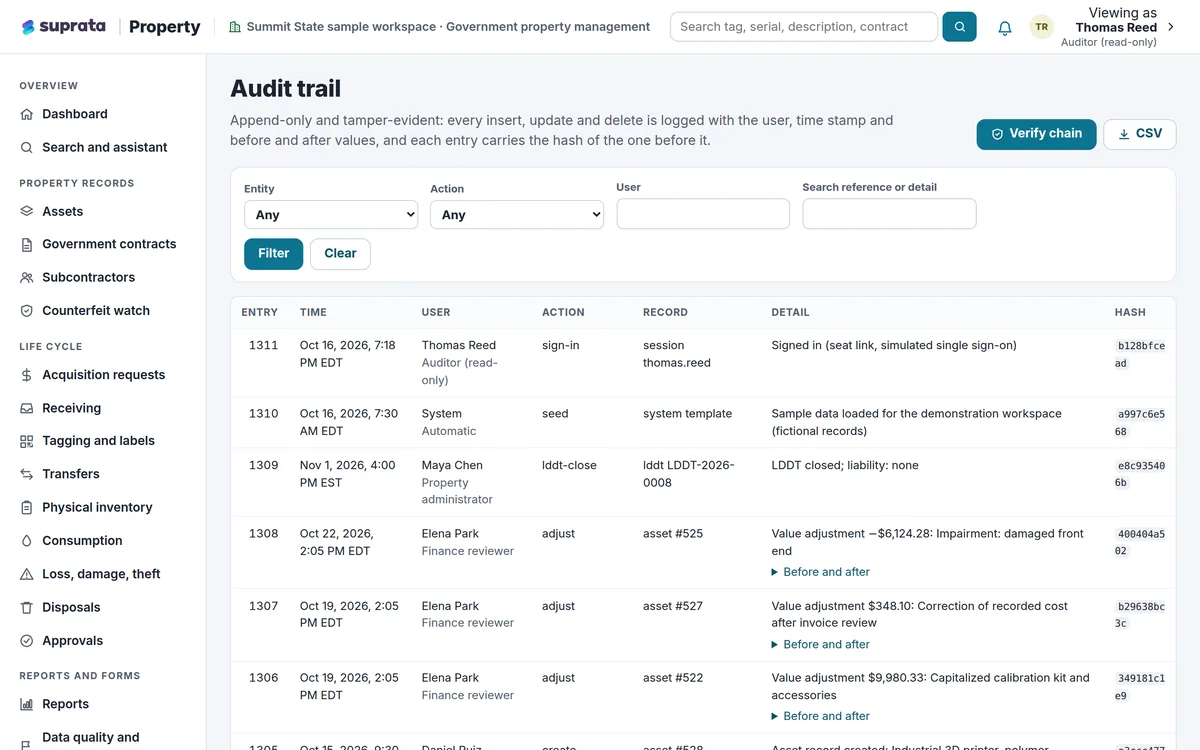Export the audit trail as CSV

pos(1139,134)
